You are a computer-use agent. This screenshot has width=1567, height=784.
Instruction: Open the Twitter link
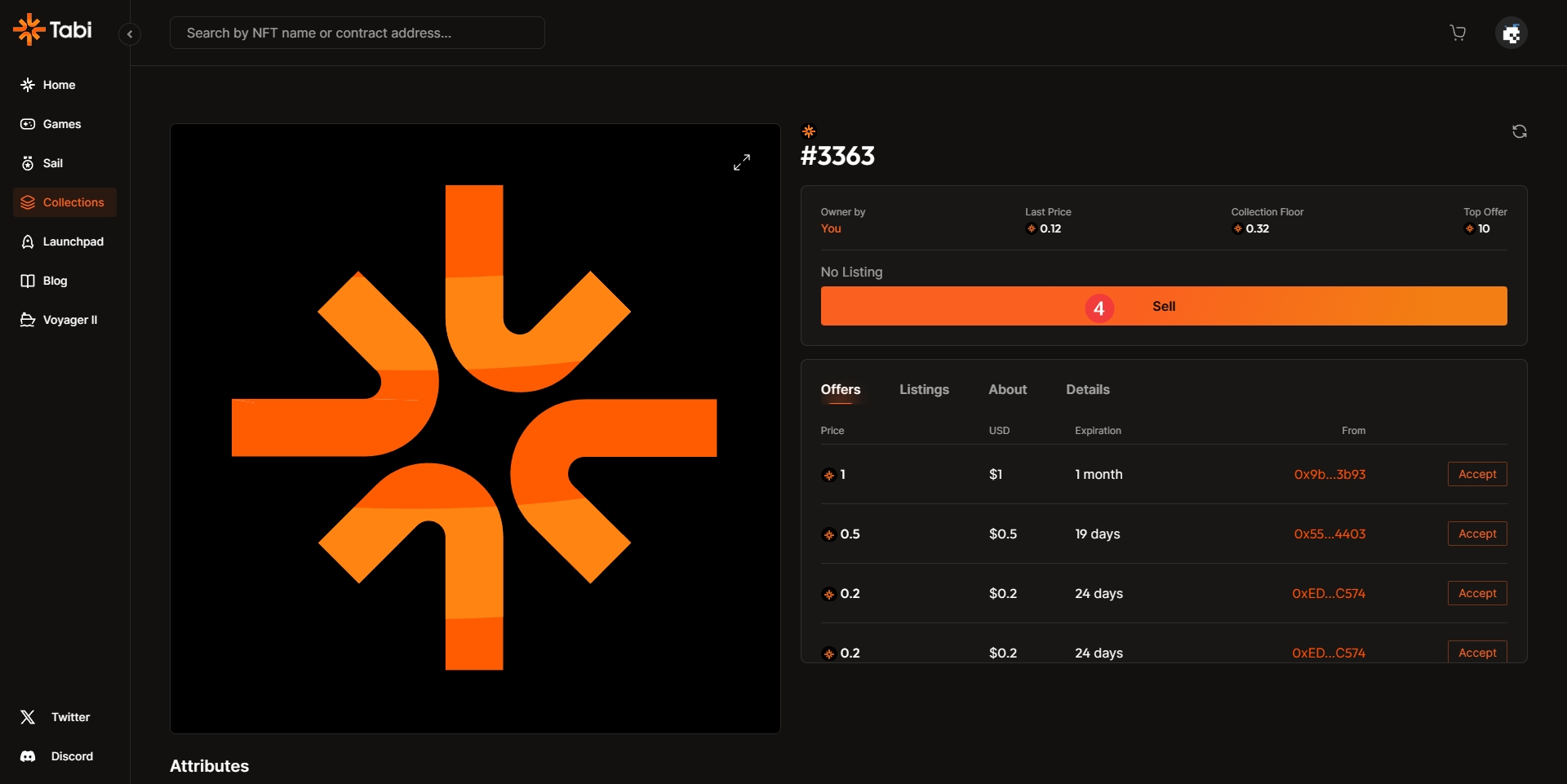pyautogui.click(x=70, y=717)
